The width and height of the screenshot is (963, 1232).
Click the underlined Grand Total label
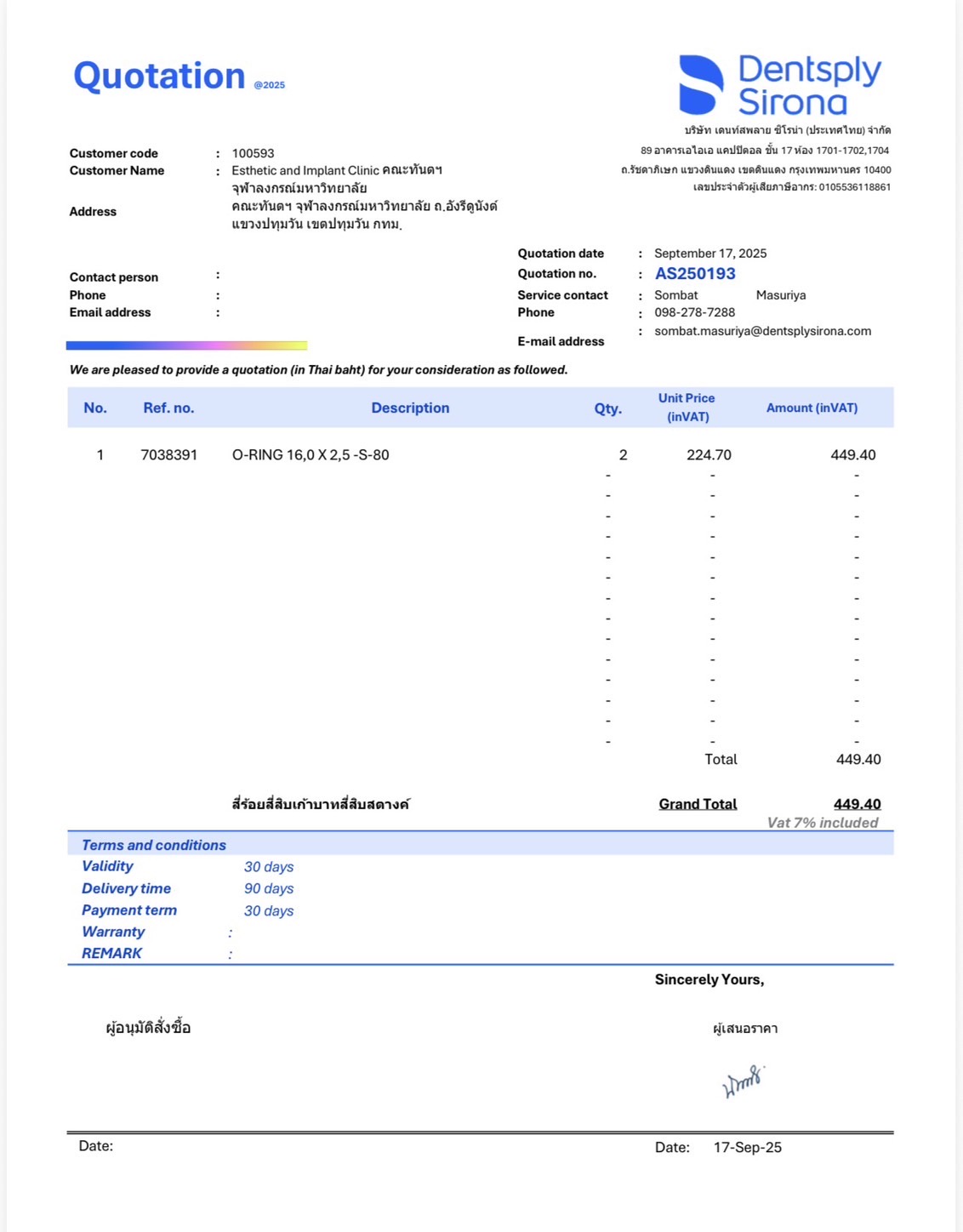698,804
